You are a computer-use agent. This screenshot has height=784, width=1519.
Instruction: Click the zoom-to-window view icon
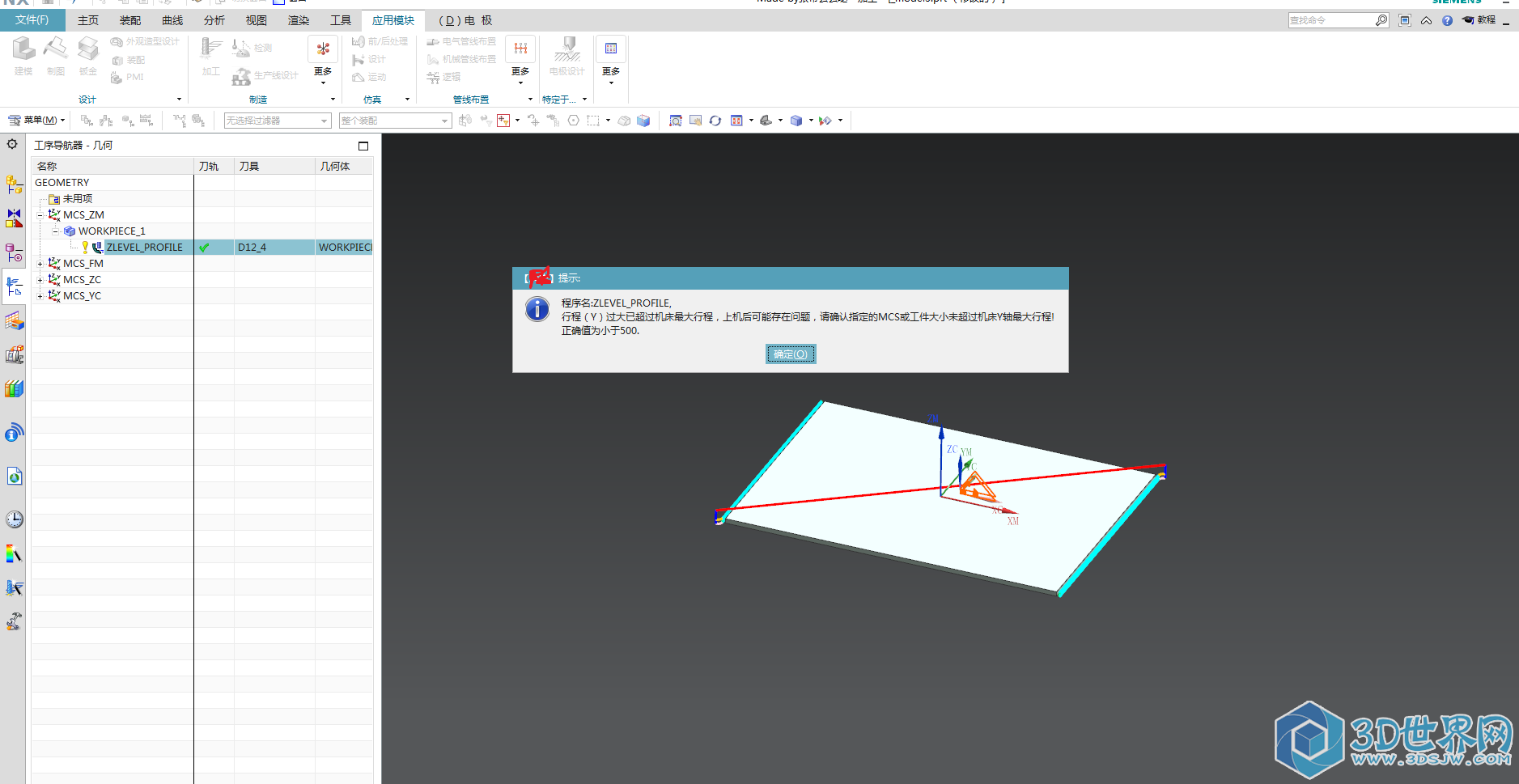(676, 121)
